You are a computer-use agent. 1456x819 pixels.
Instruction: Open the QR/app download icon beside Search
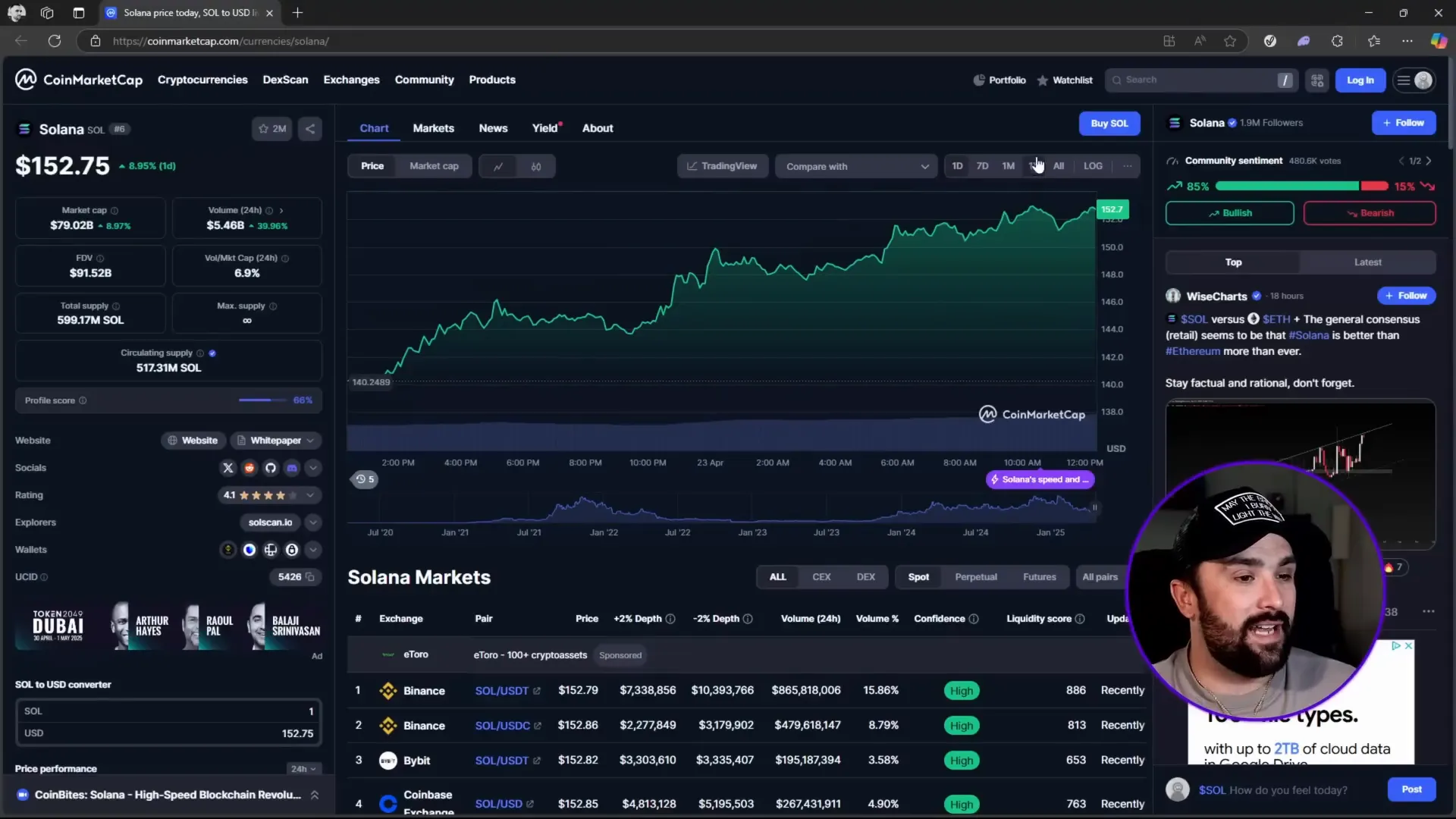coord(1317,80)
